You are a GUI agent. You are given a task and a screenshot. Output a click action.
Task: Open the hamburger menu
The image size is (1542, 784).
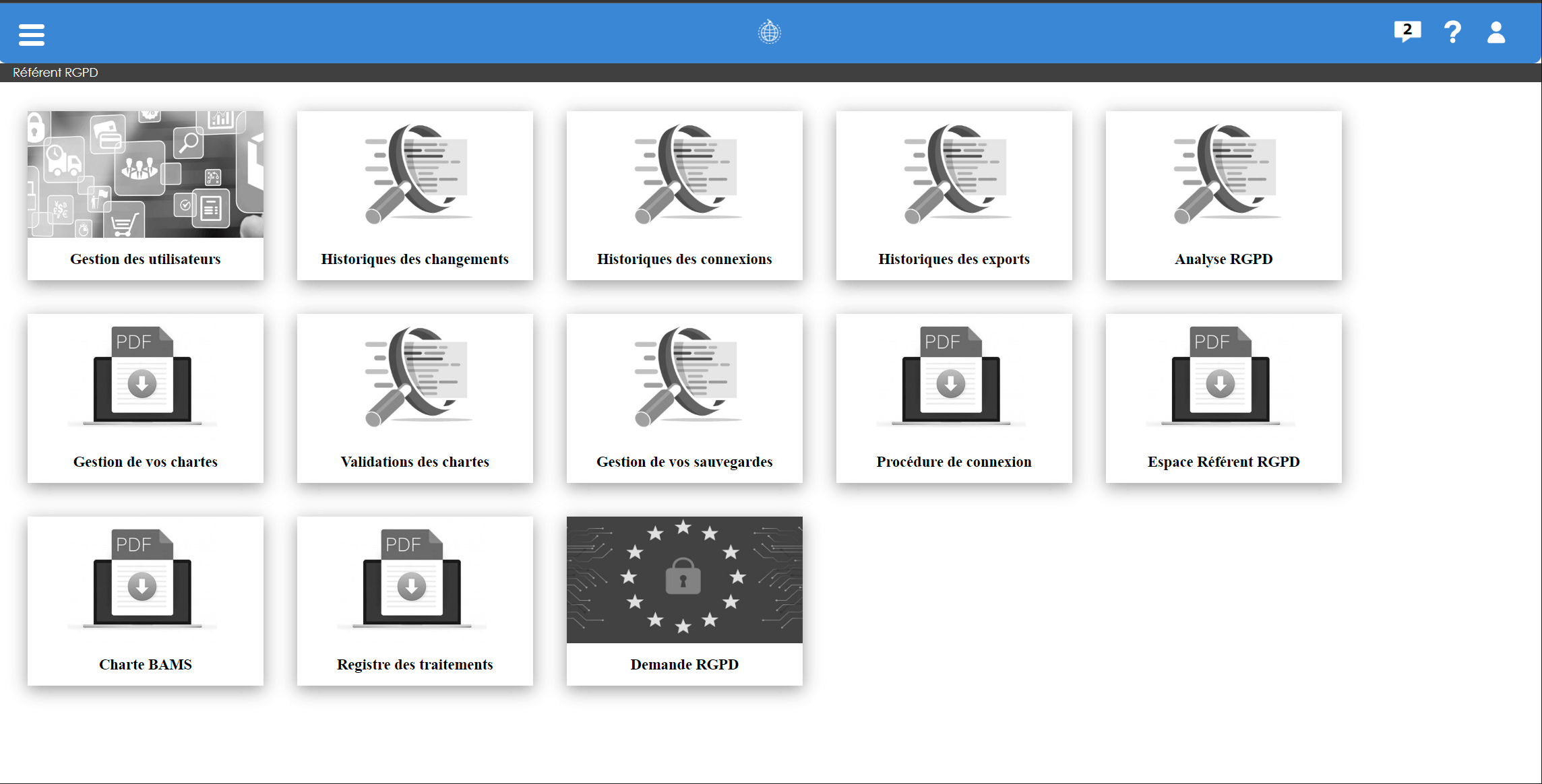pyautogui.click(x=32, y=34)
